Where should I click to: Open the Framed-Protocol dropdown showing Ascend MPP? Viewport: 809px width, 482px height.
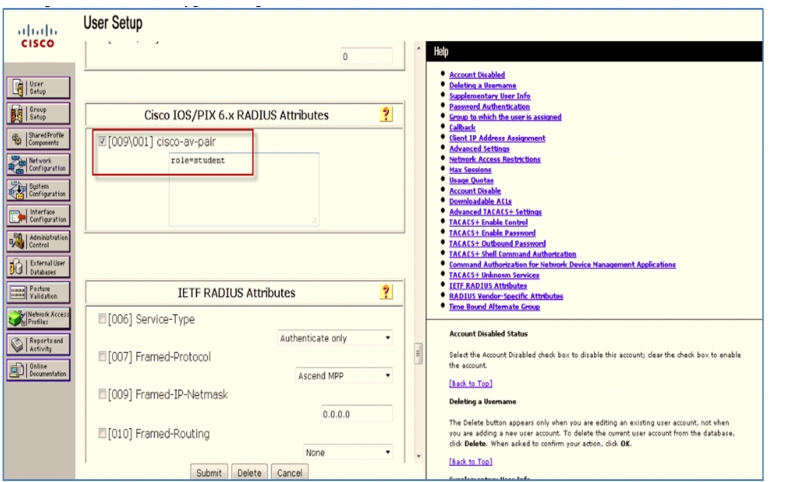pos(344,376)
